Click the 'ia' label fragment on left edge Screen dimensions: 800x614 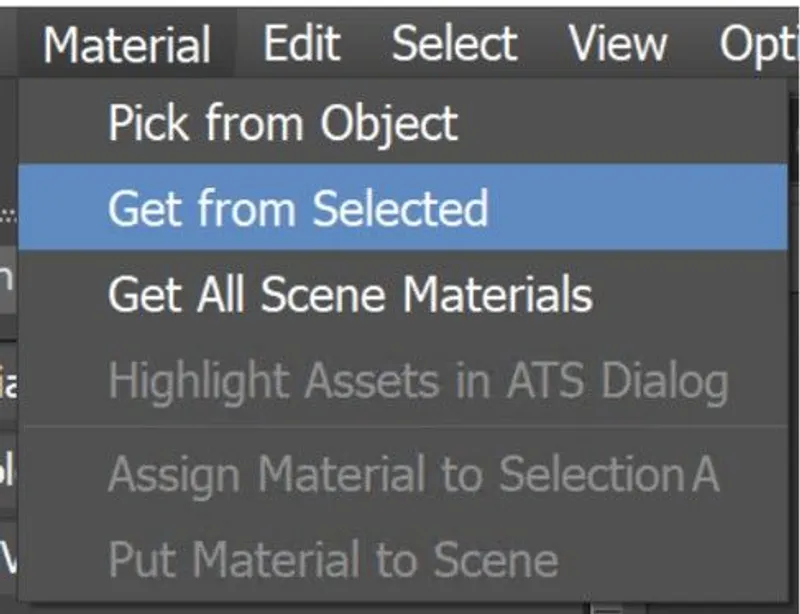click(6, 384)
